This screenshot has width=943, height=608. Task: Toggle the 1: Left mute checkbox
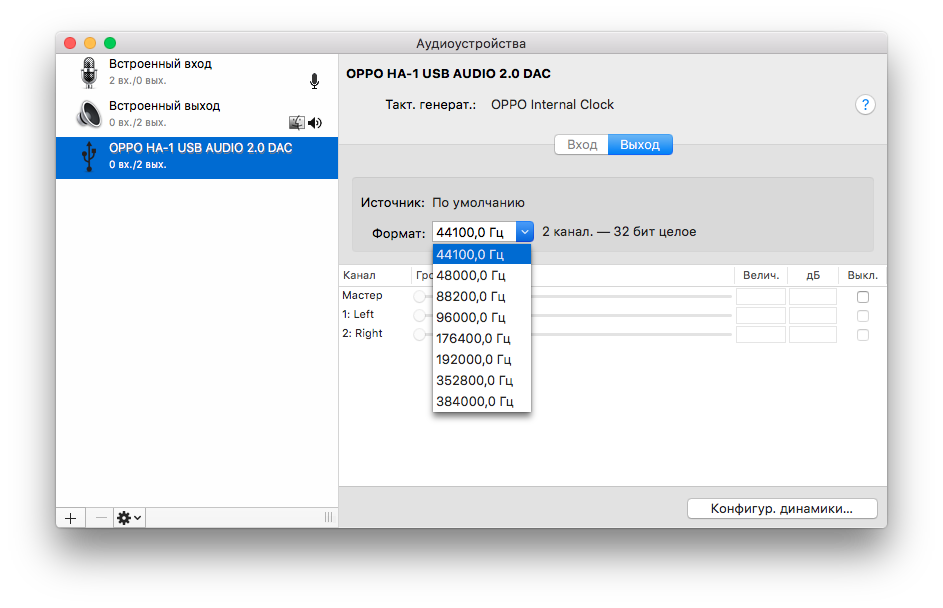863,315
